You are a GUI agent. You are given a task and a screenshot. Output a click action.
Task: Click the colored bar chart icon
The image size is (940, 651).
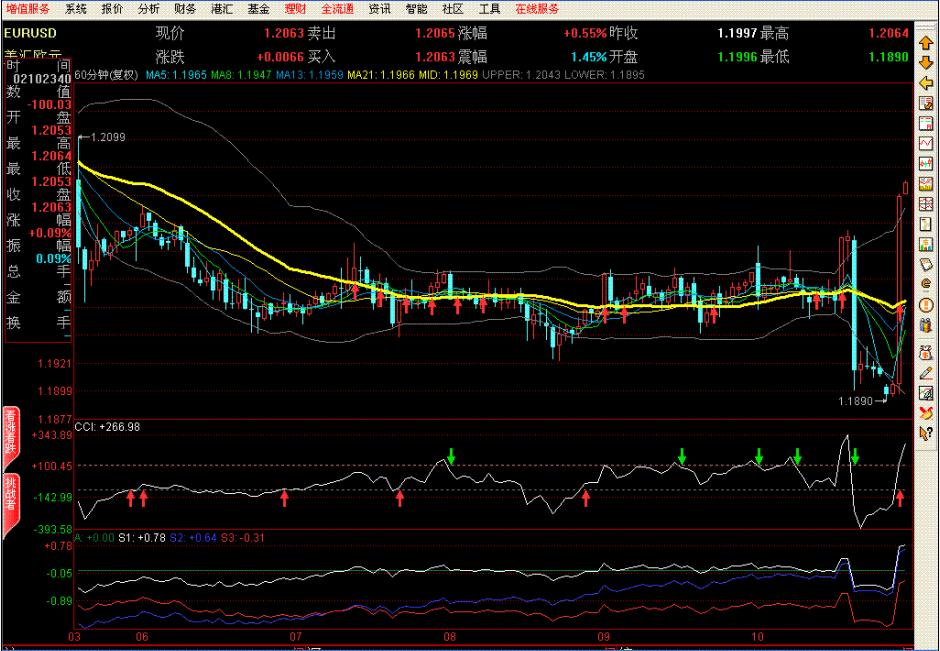926,245
